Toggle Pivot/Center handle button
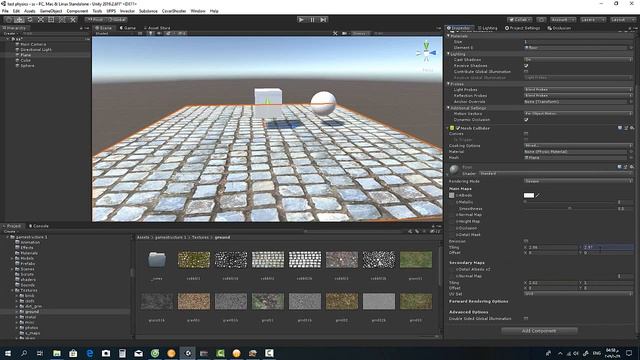Image resolution: width=640 pixels, height=360 pixels. click(x=96, y=20)
